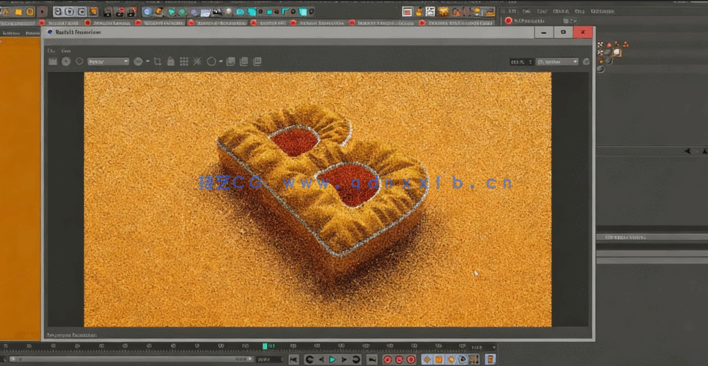
Task: Click the hollow circle channel icon in RenderView
Action: click(211, 61)
